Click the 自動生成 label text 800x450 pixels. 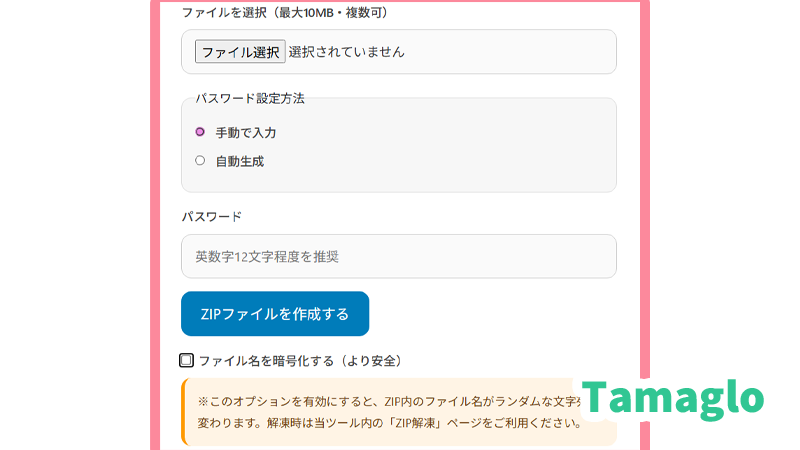point(240,160)
